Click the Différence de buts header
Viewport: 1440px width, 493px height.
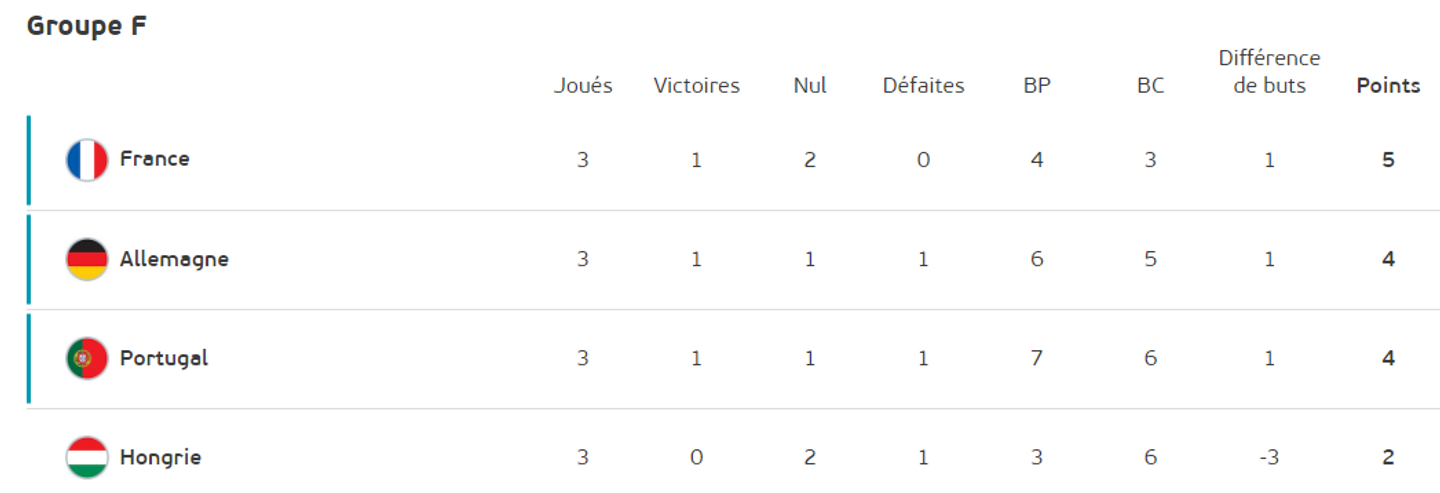[x=1269, y=72]
